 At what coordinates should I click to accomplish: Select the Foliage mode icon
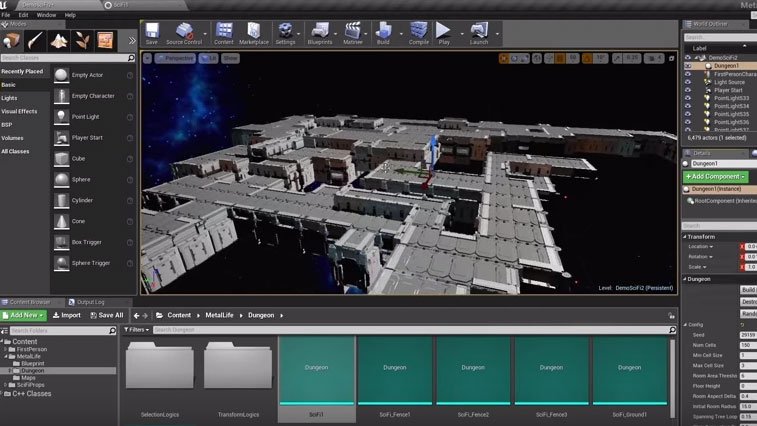pyautogui.click(x=82, y=41)
